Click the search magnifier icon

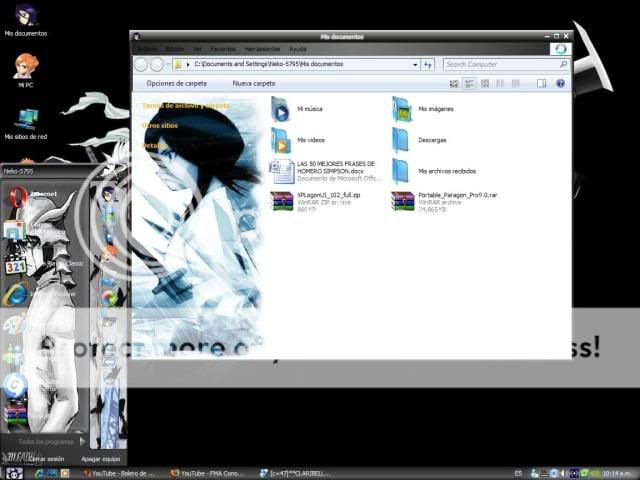pos(563,64)
